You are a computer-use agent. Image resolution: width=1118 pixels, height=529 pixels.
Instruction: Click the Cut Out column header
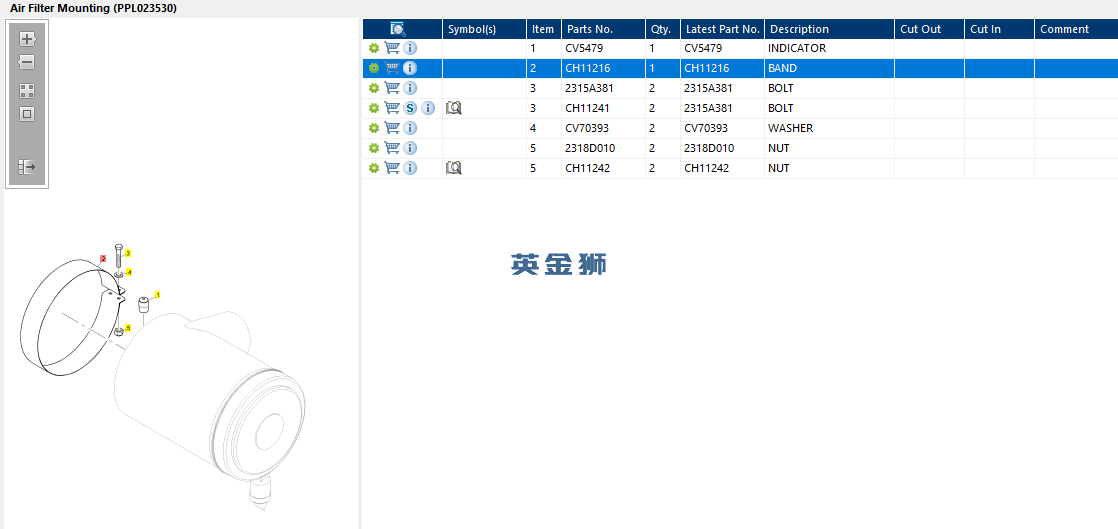(929, 29)
